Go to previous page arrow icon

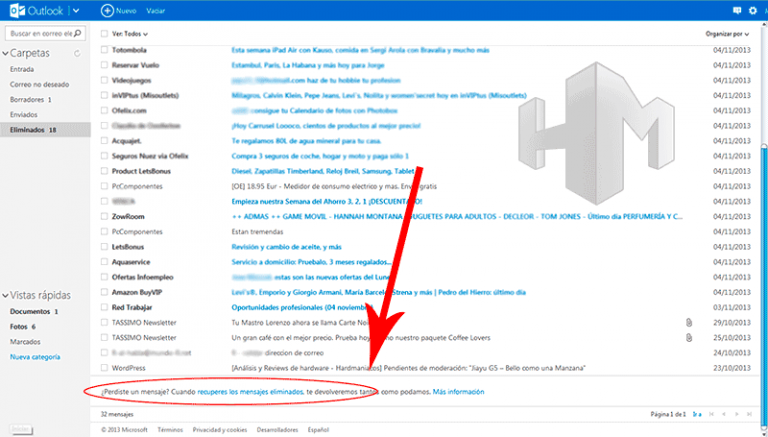723,414
